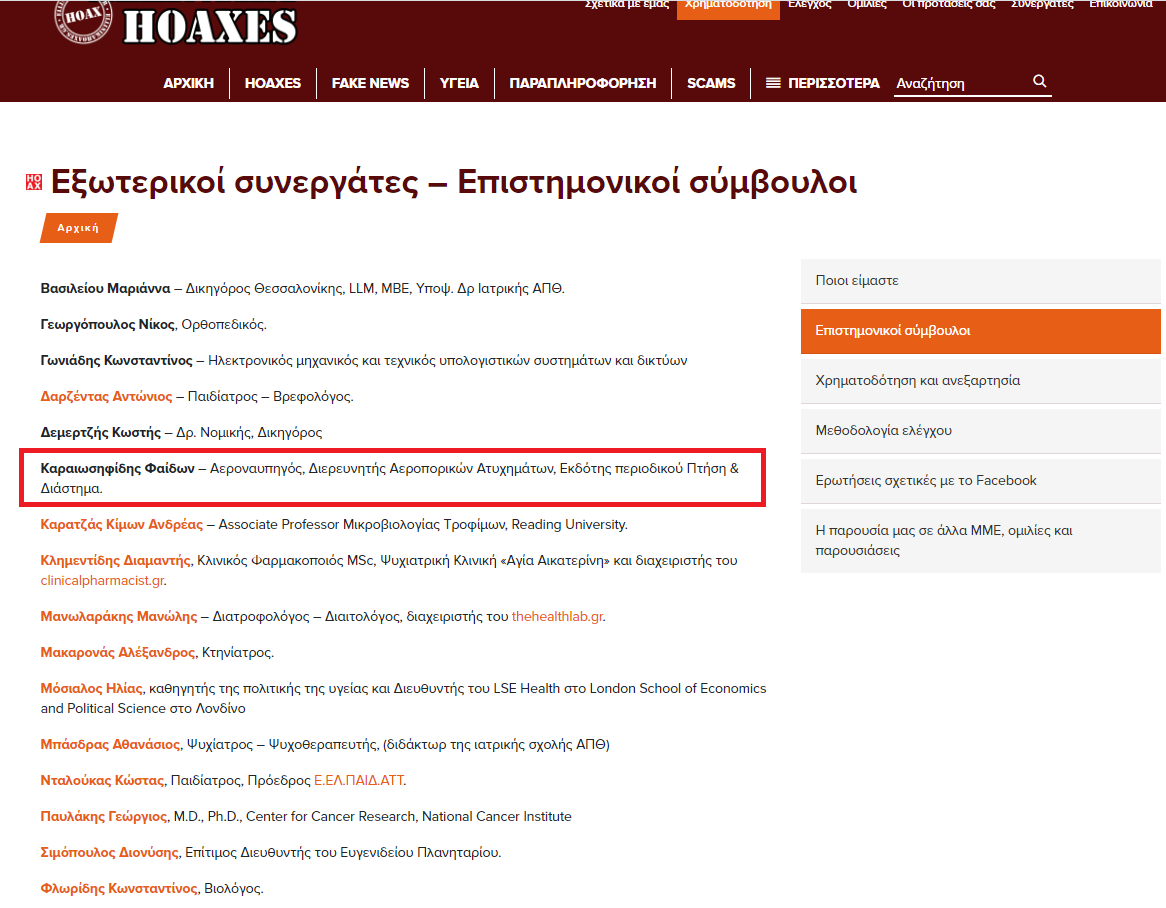Select Επιστημονικοί σύμβουλοι in sidebar
The image size is (1166, 908).
point(980,331)
